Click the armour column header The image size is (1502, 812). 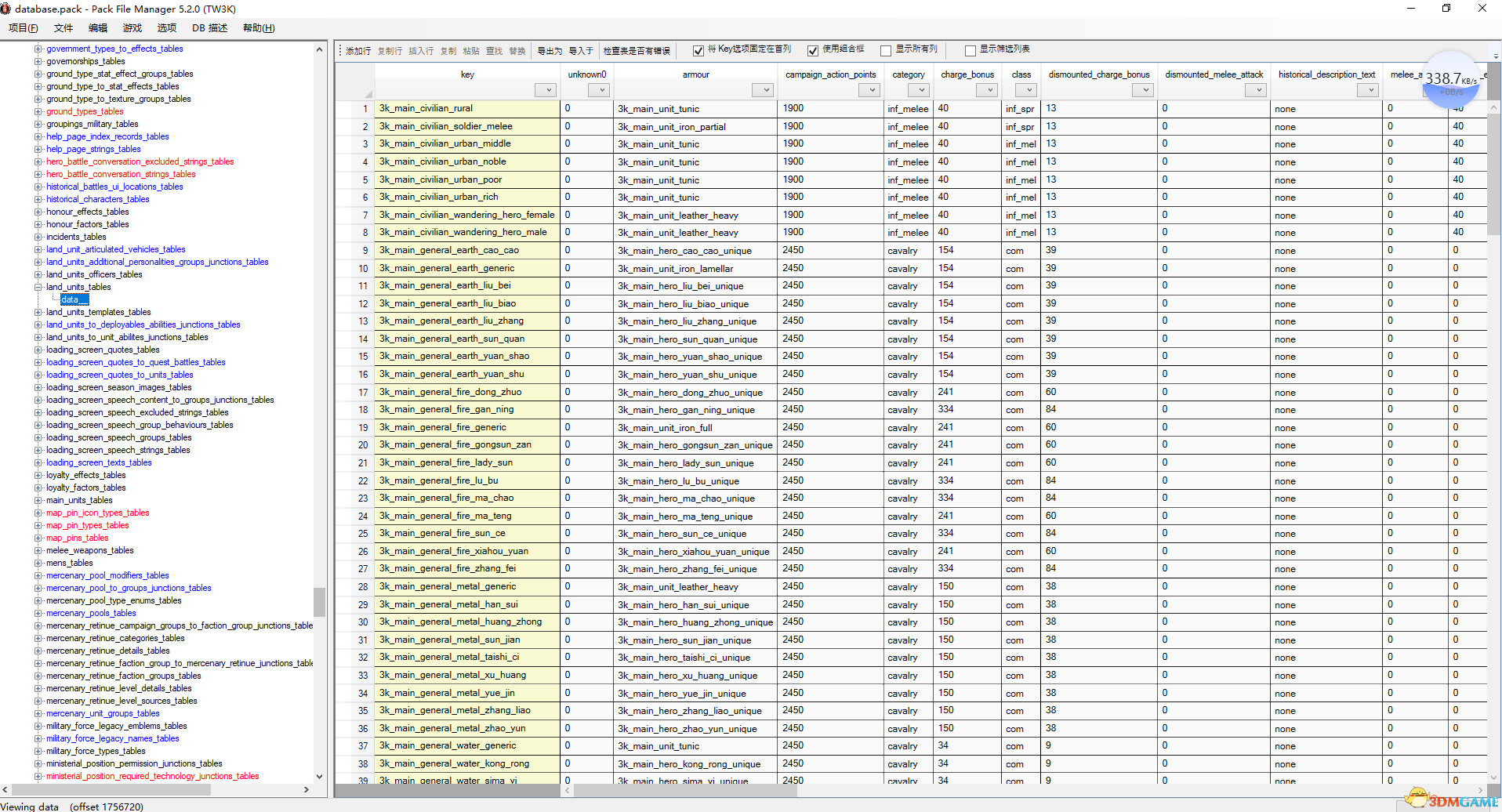[x=695, y=74]
